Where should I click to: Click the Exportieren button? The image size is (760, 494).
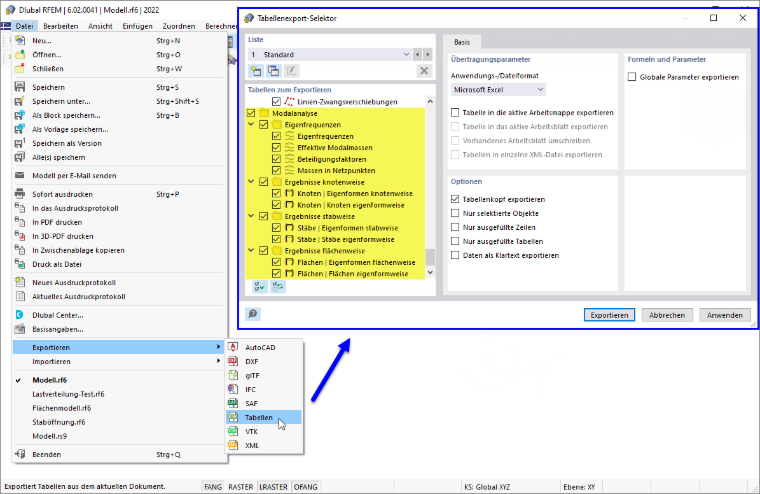(x=609, y=315)
